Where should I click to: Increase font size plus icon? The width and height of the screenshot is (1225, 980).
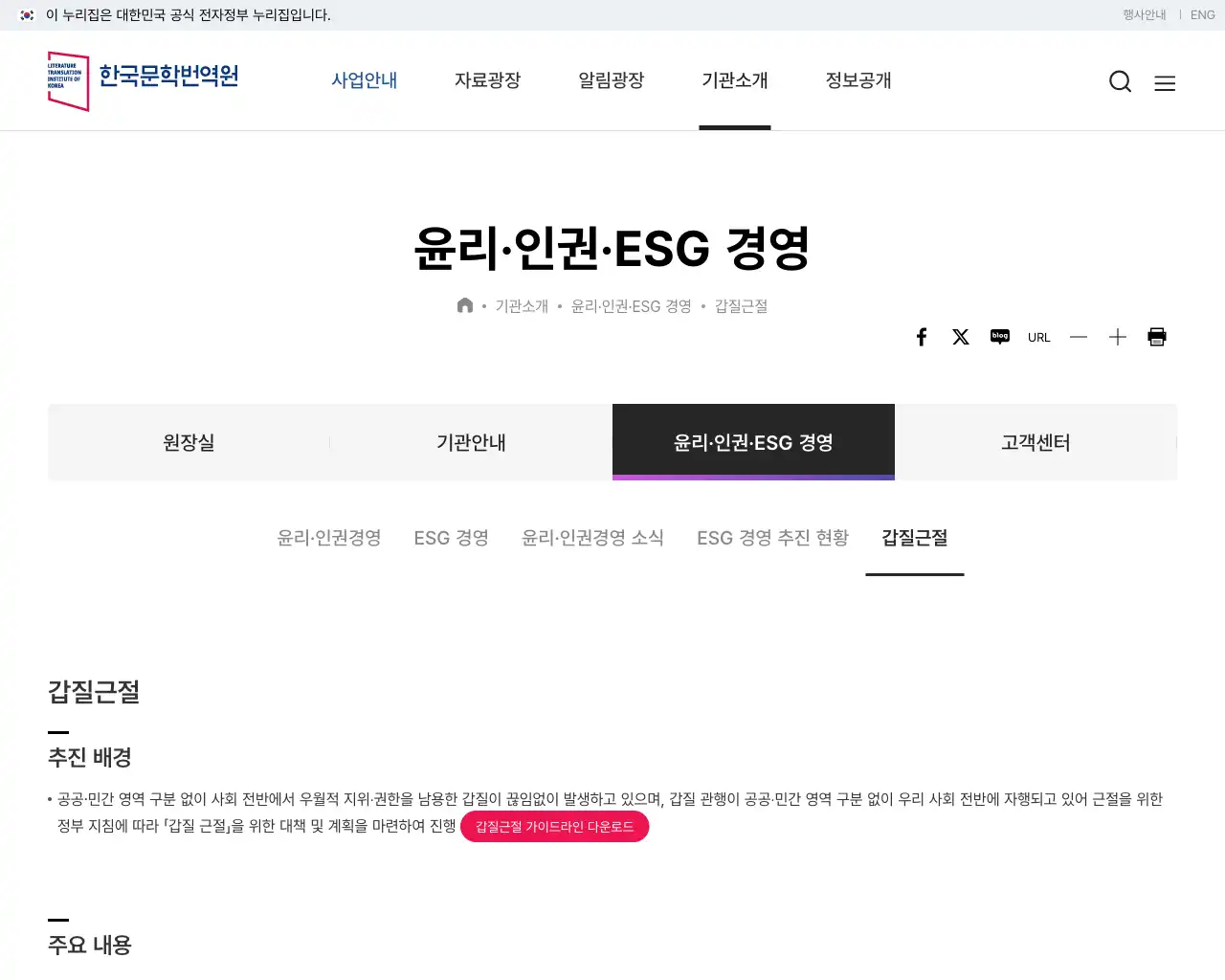[x=1118, y=337]
